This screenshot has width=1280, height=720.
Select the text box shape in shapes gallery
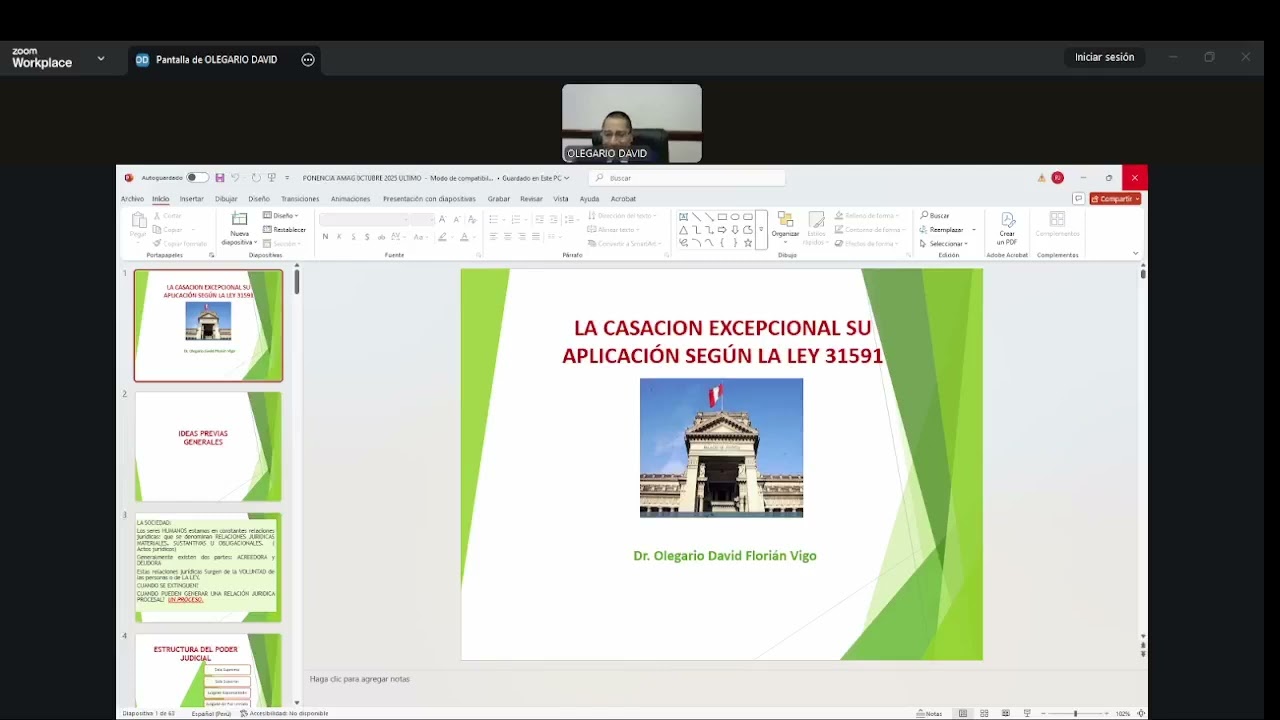(x=683, y=217)
